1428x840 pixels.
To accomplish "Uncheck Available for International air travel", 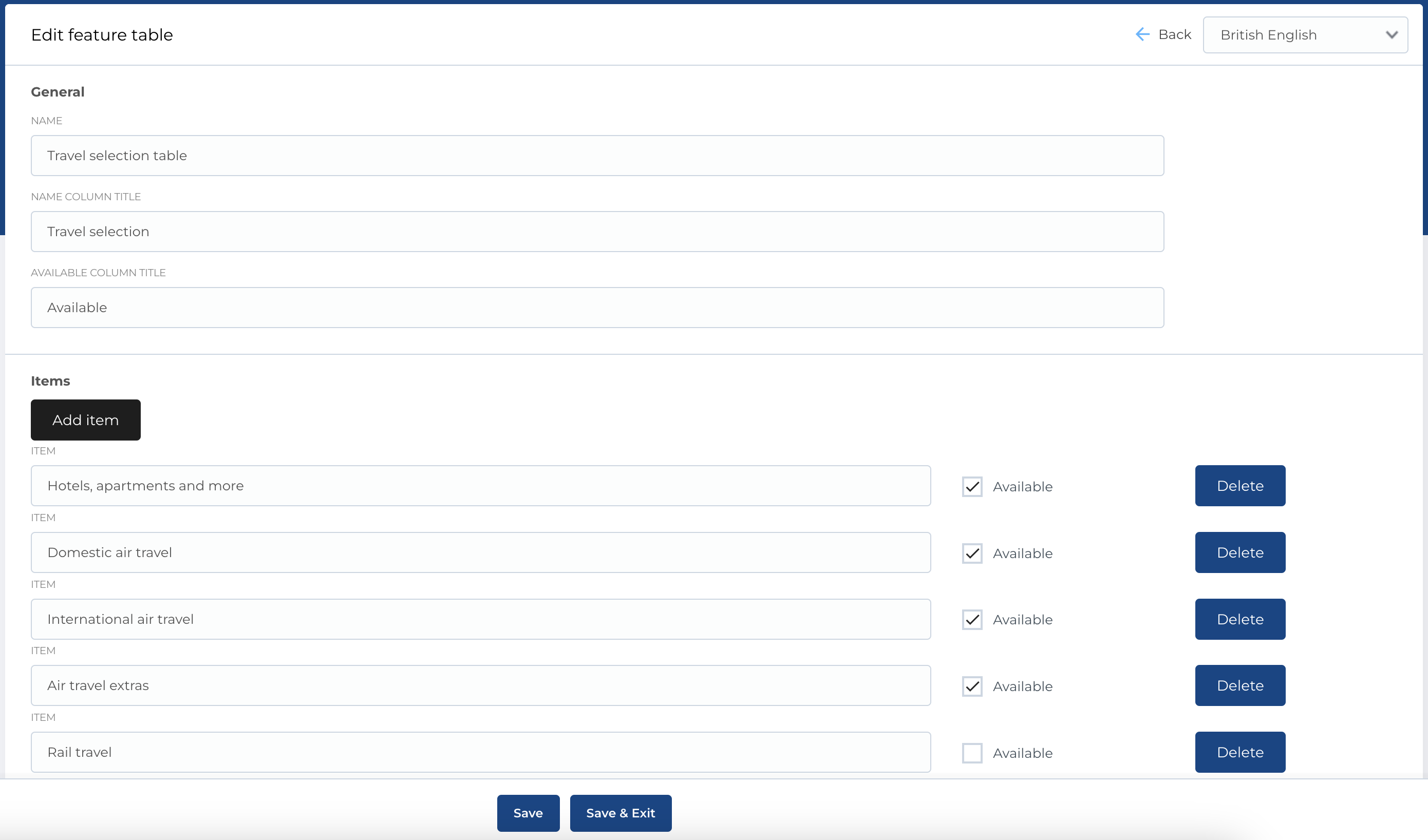I will coord(971,620).
